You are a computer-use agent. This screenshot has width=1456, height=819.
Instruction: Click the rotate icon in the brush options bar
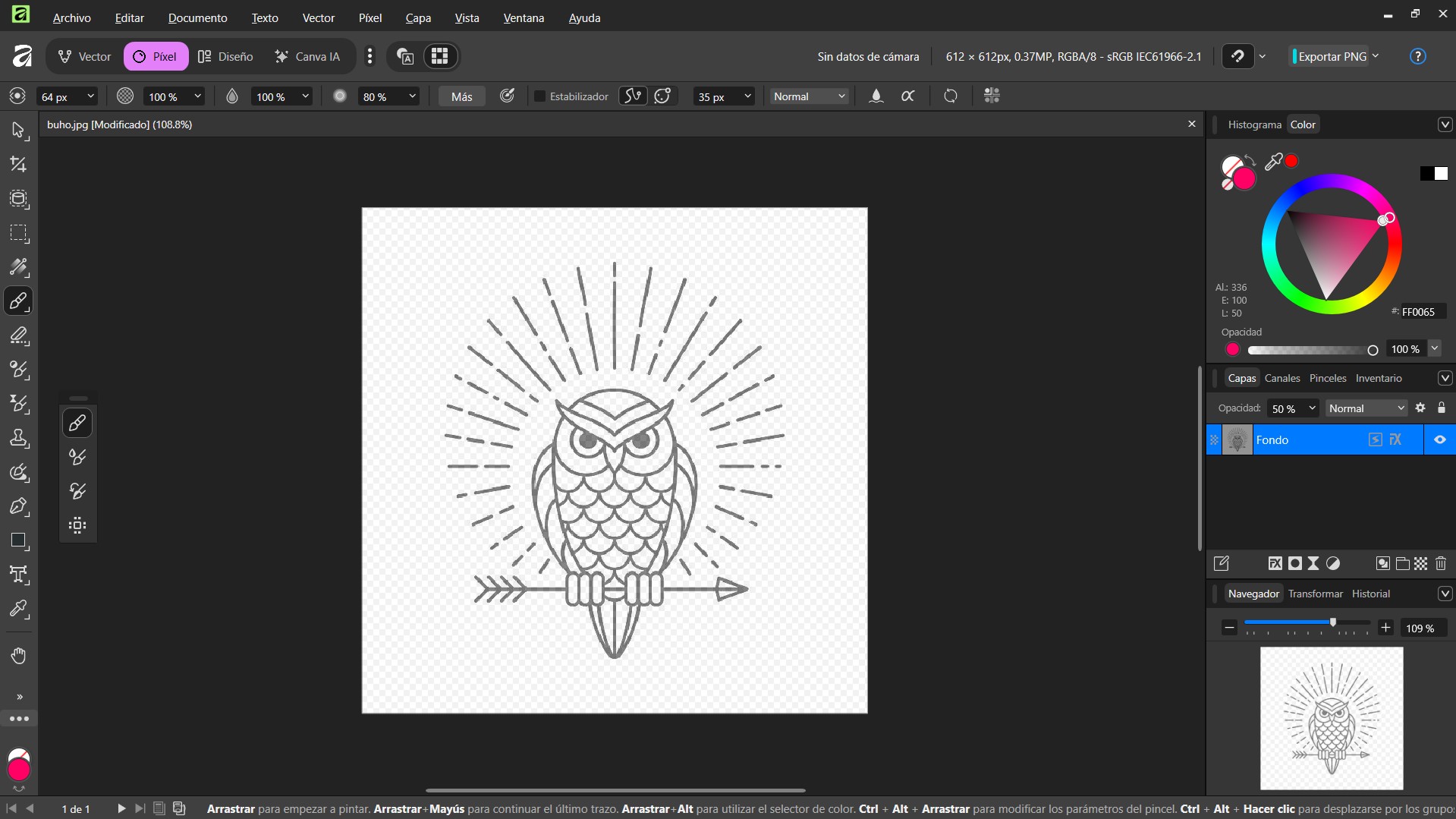point(951,96)
